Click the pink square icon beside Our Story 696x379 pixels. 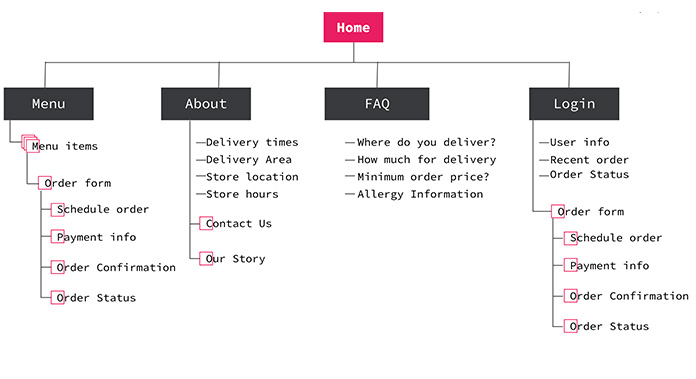tap(206, 258)
